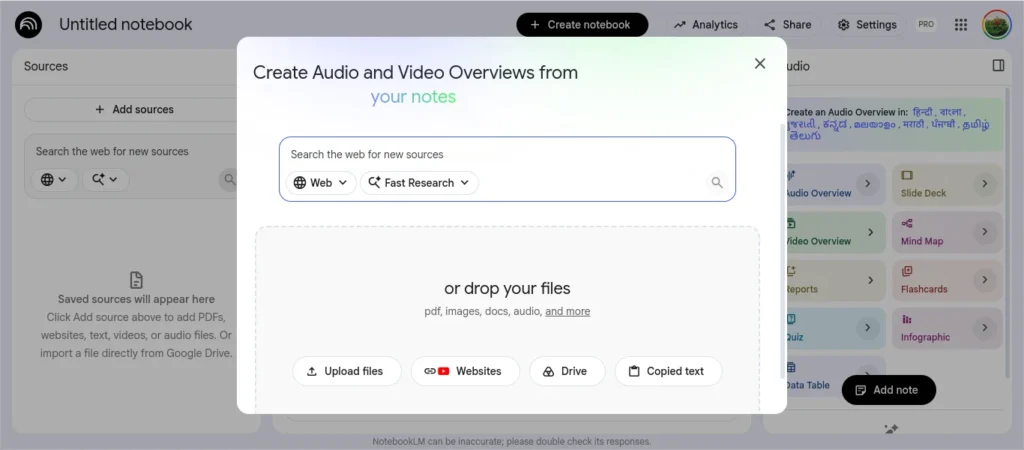This screenshot has width=1024, height=450.
Task: Click the Data Table icon
Action: [792, 367]
